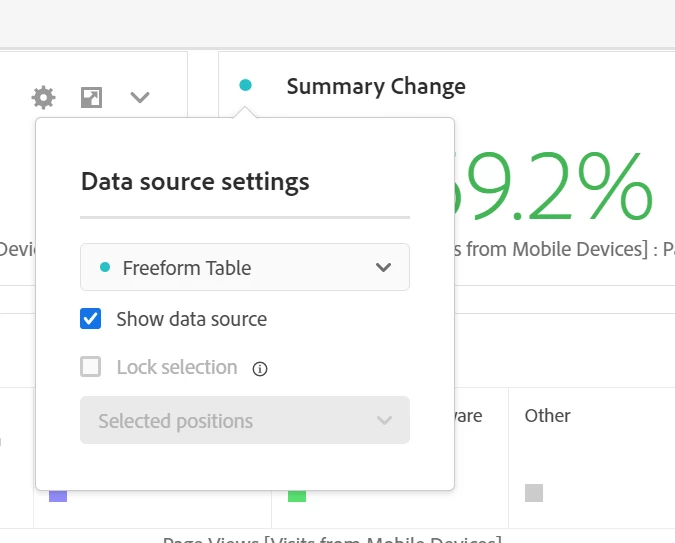Open the Selected positions dropdown
675x543 pixels.
click(245, 420)
